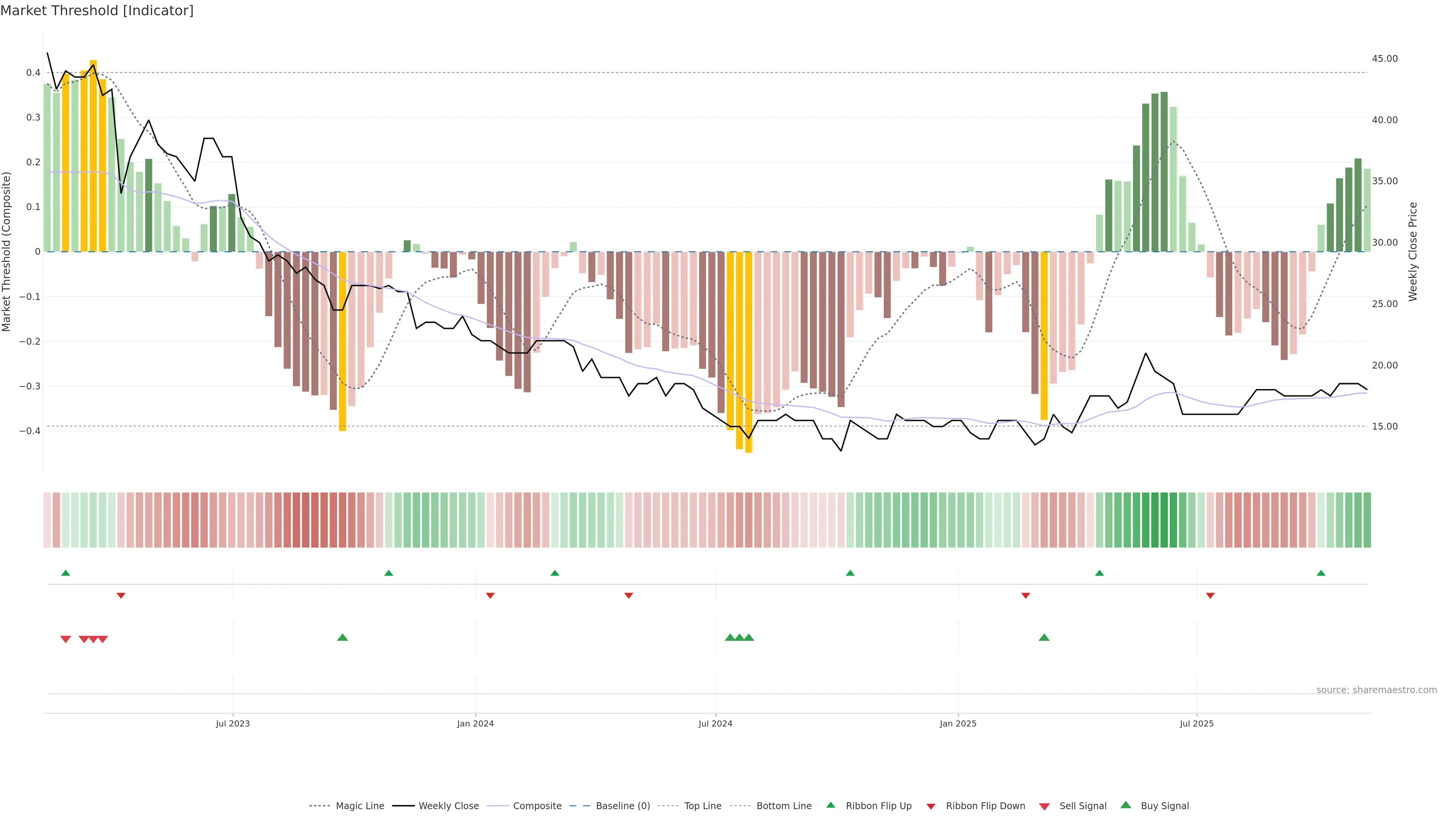Click the leftmost Sell Signal marker
This screenshot has width=1456, height=819.
66,639
